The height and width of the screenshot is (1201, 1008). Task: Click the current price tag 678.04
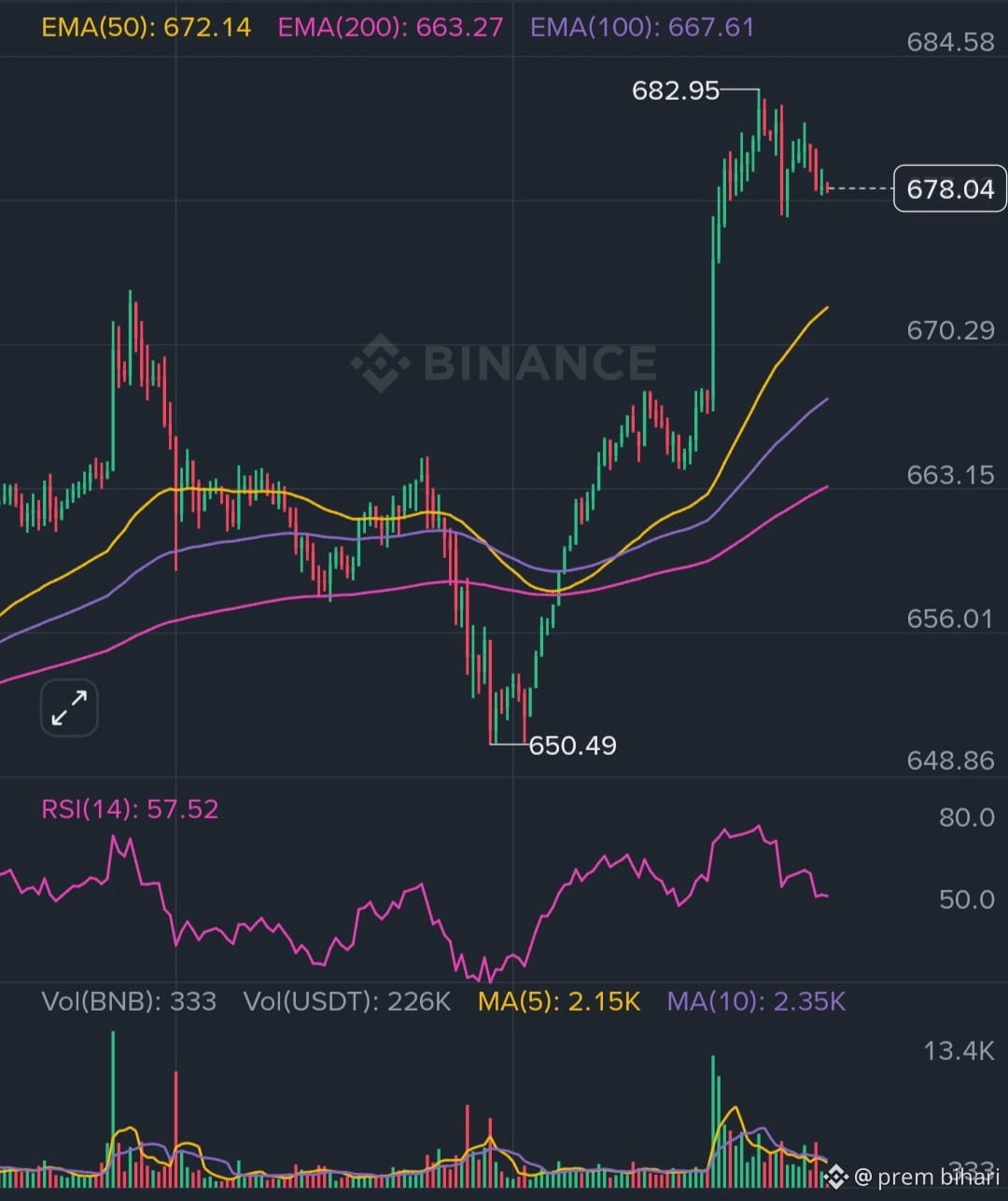click(x=950, y=189)
